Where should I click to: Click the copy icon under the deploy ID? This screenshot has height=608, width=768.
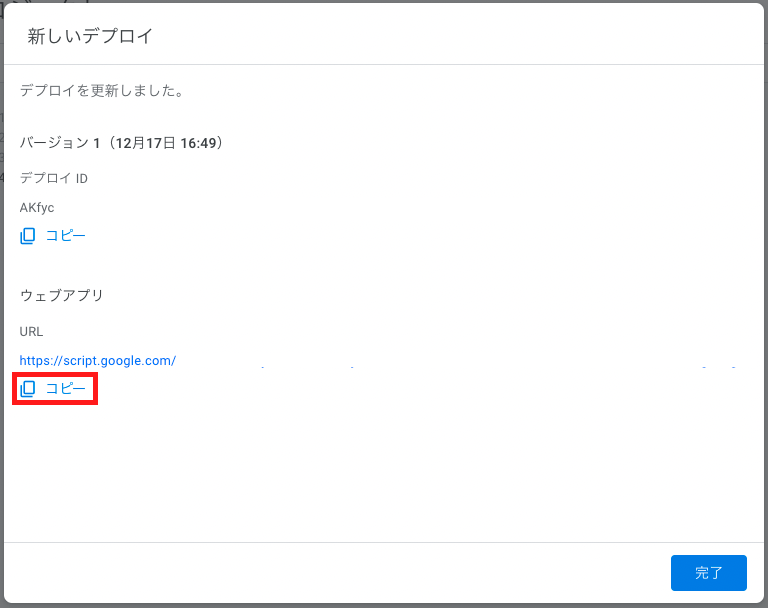point(27,236)
